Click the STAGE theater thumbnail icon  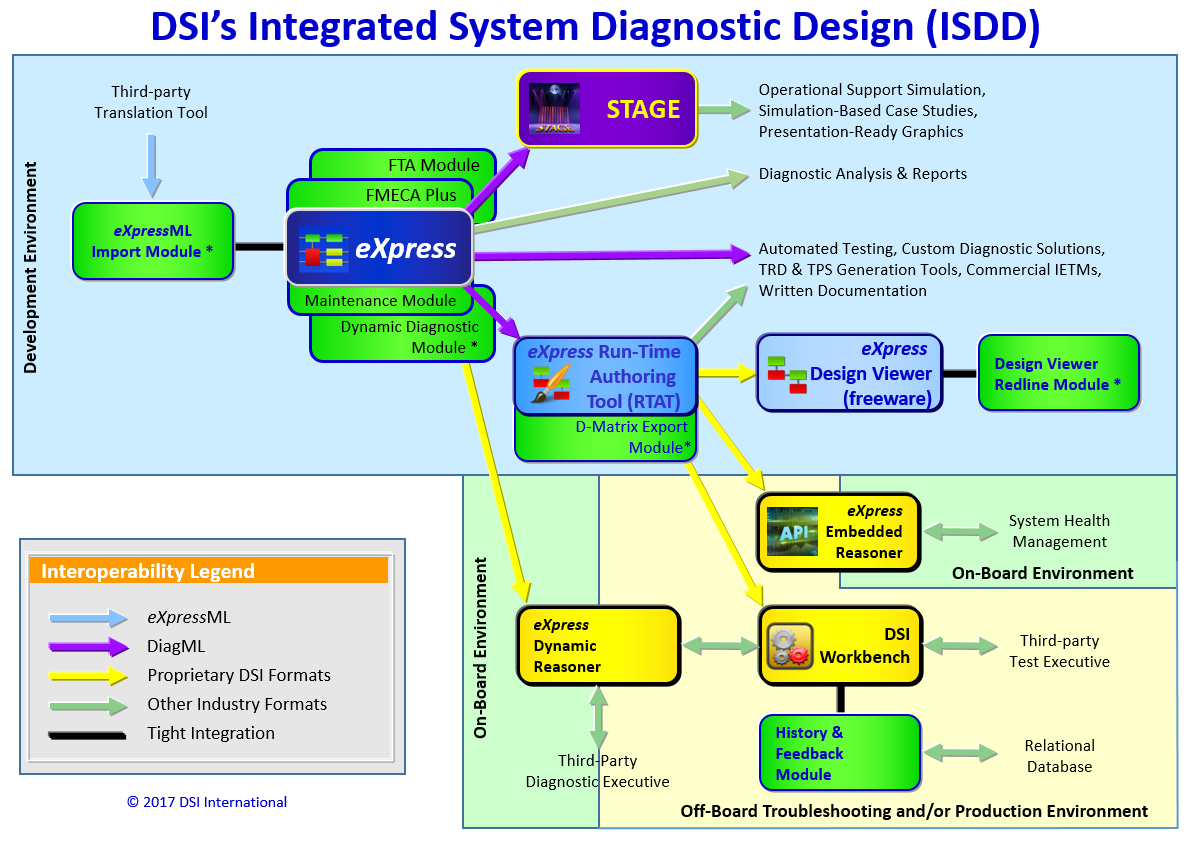(554, 109)
